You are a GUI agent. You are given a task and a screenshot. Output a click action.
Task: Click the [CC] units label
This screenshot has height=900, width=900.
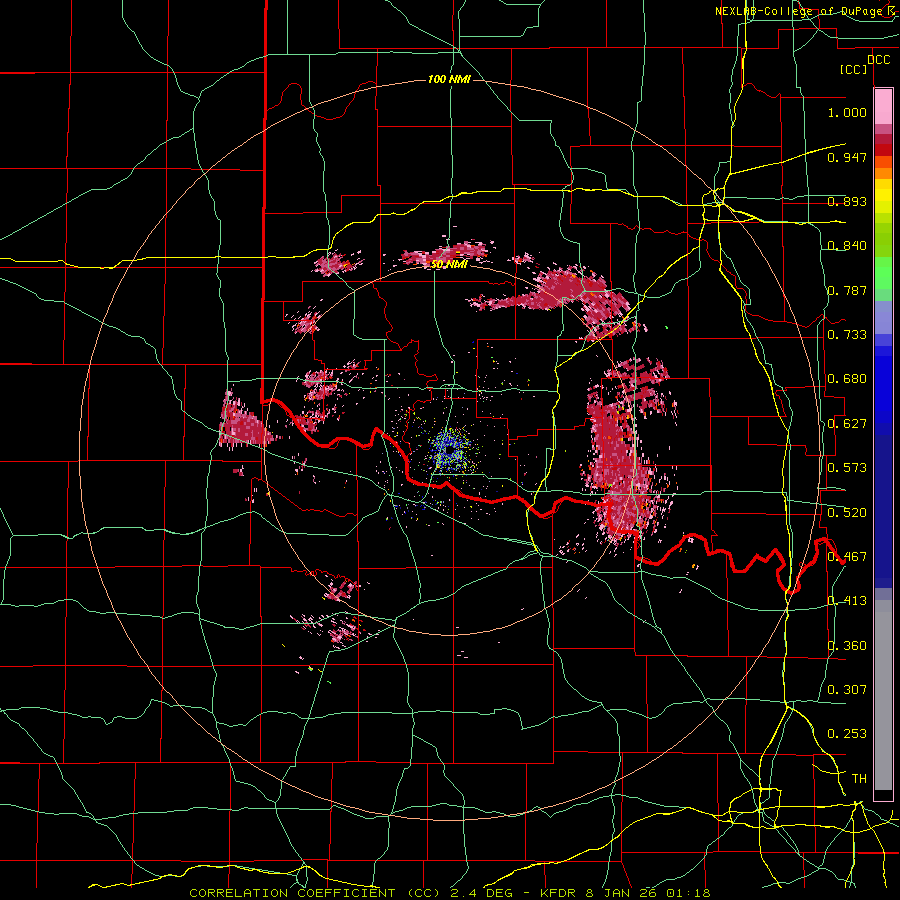click(854, 69)
